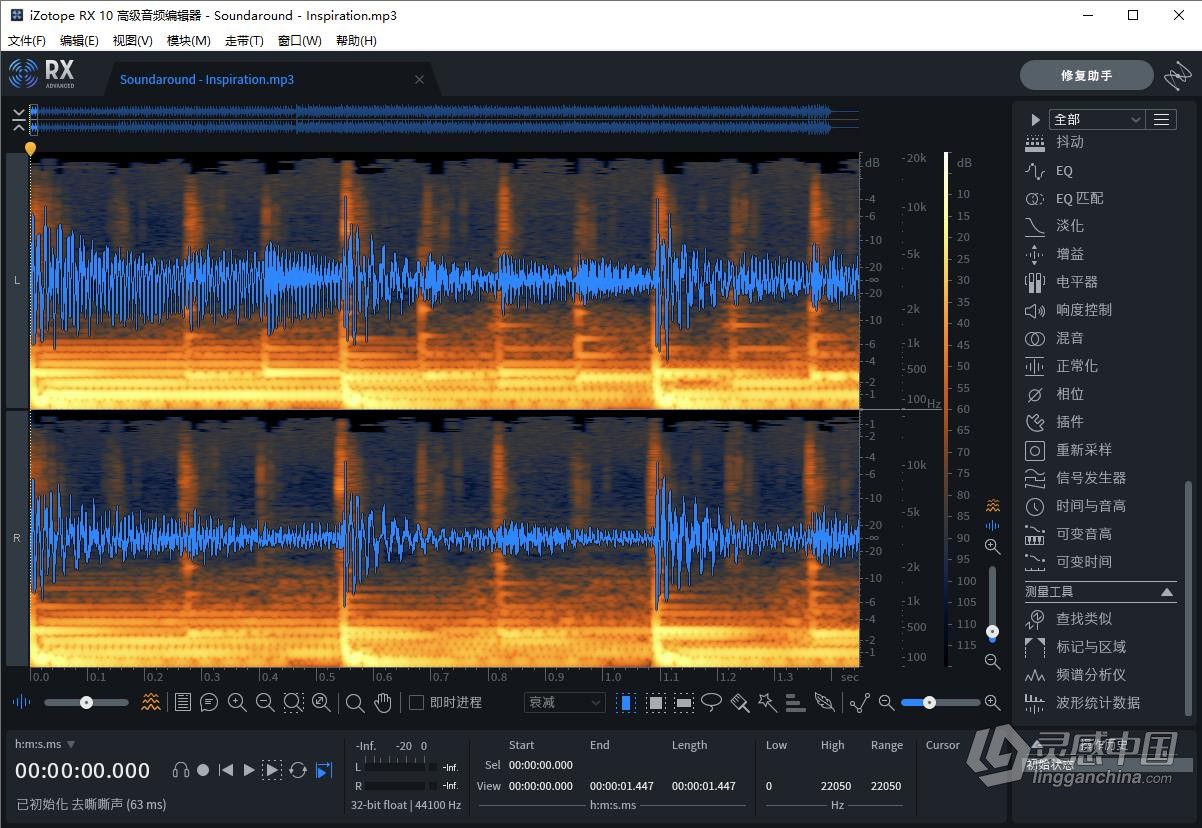Toggle frequency selection tool
Image resolution: width=1202 pixels, height=828 pixels.
(x=684, y=703)
